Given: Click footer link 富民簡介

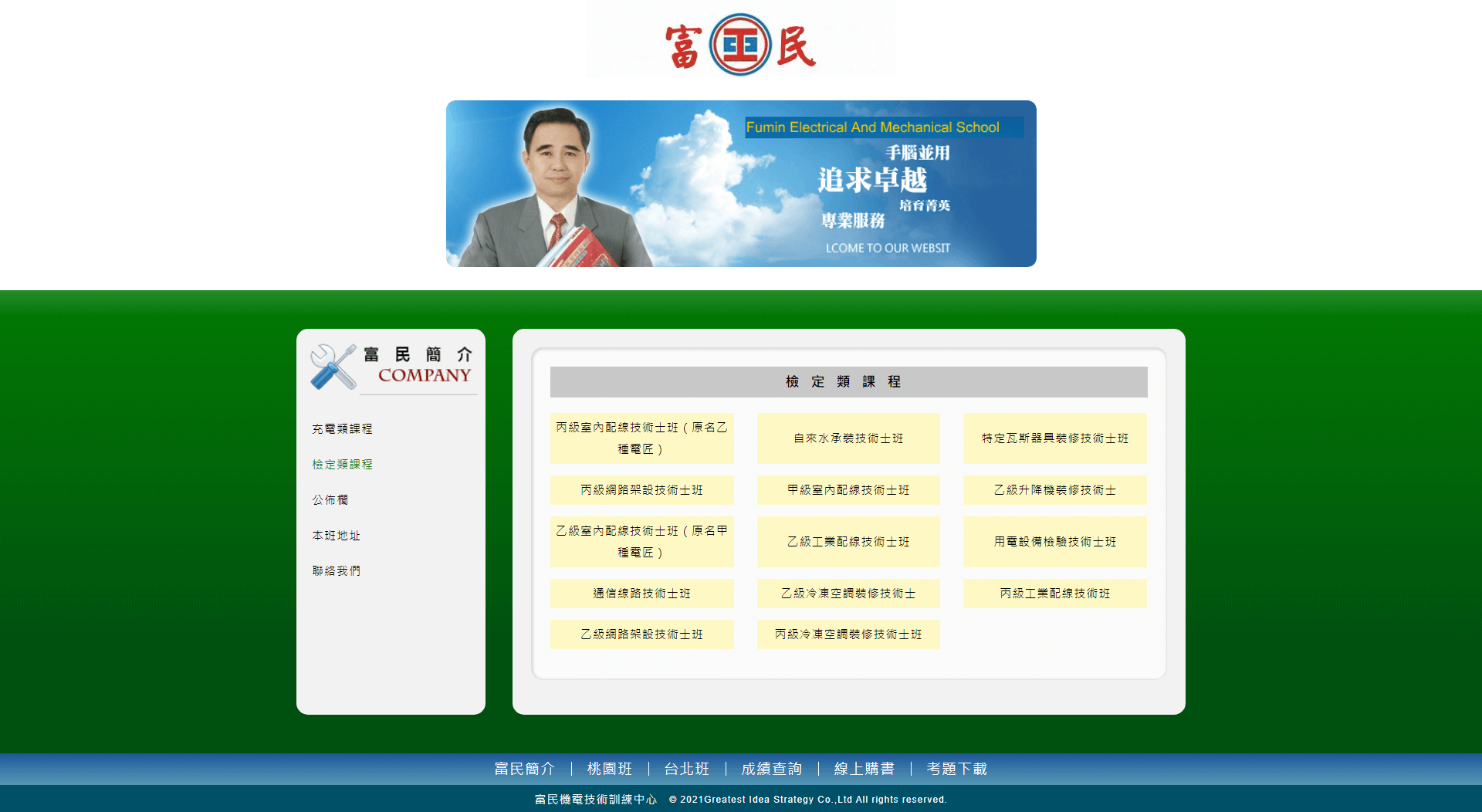Looking at the screenshot, I should click(525, 769).
